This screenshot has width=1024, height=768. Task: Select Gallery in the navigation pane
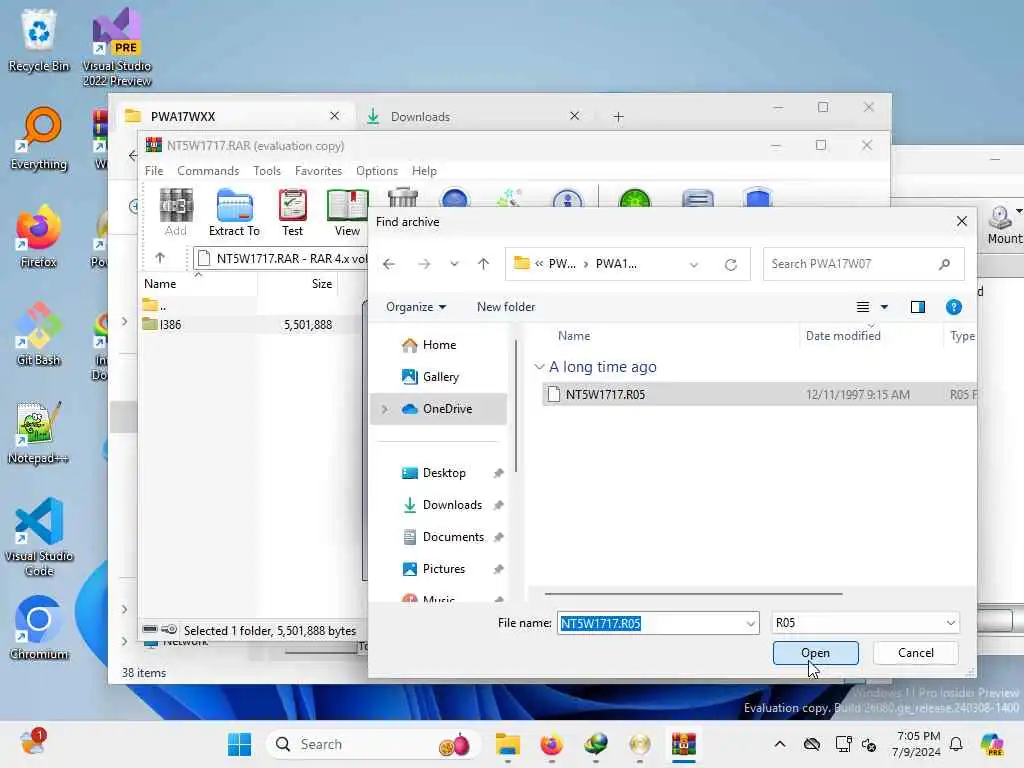tap(439, 377)
